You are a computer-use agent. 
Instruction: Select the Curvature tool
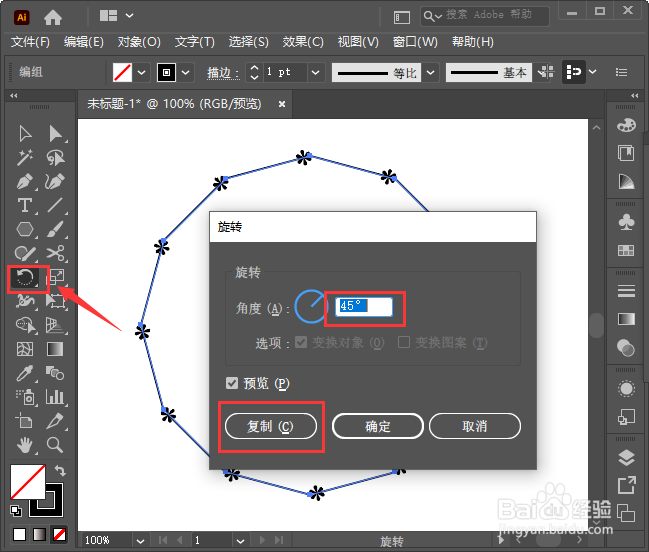[x=55, y=182]
